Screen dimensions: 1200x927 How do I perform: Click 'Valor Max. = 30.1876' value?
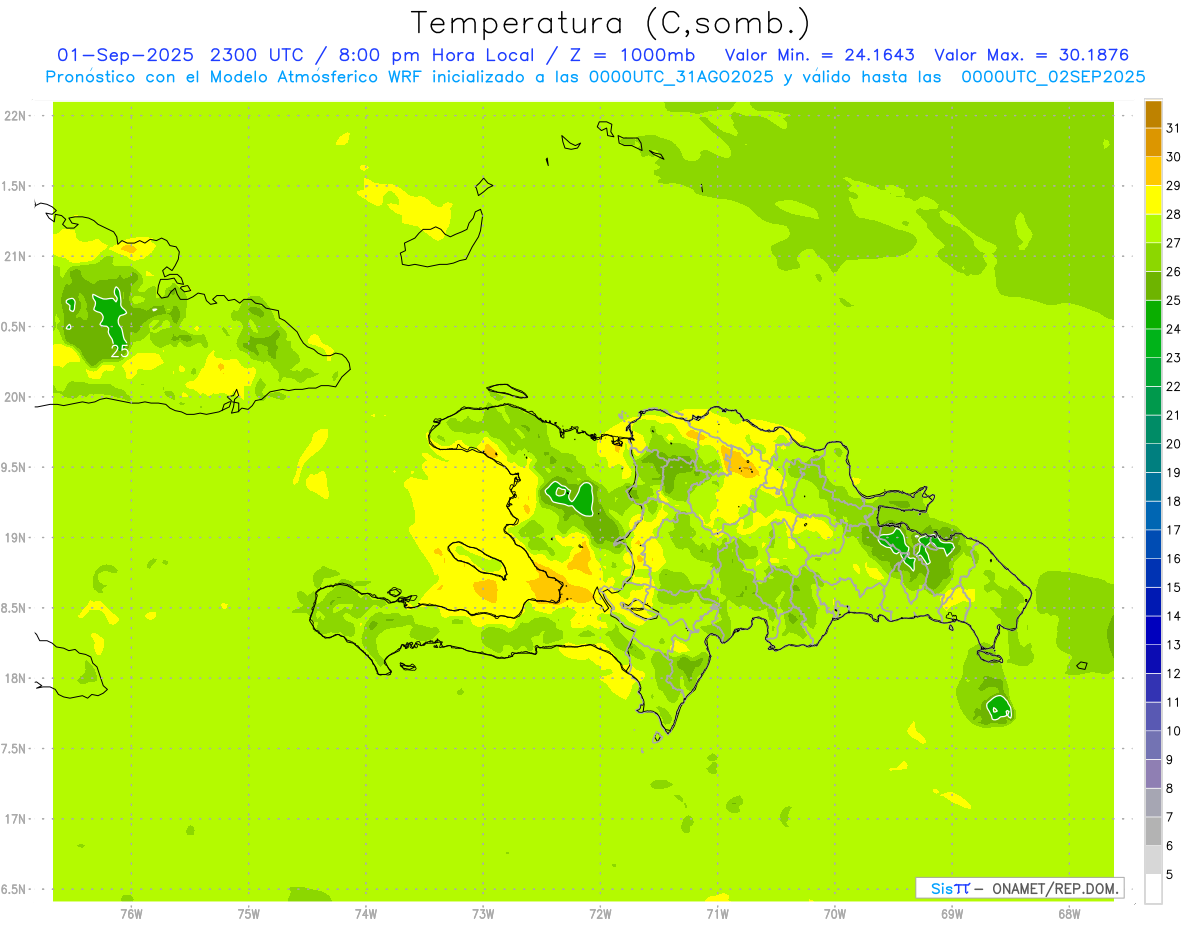point(1032,55)
